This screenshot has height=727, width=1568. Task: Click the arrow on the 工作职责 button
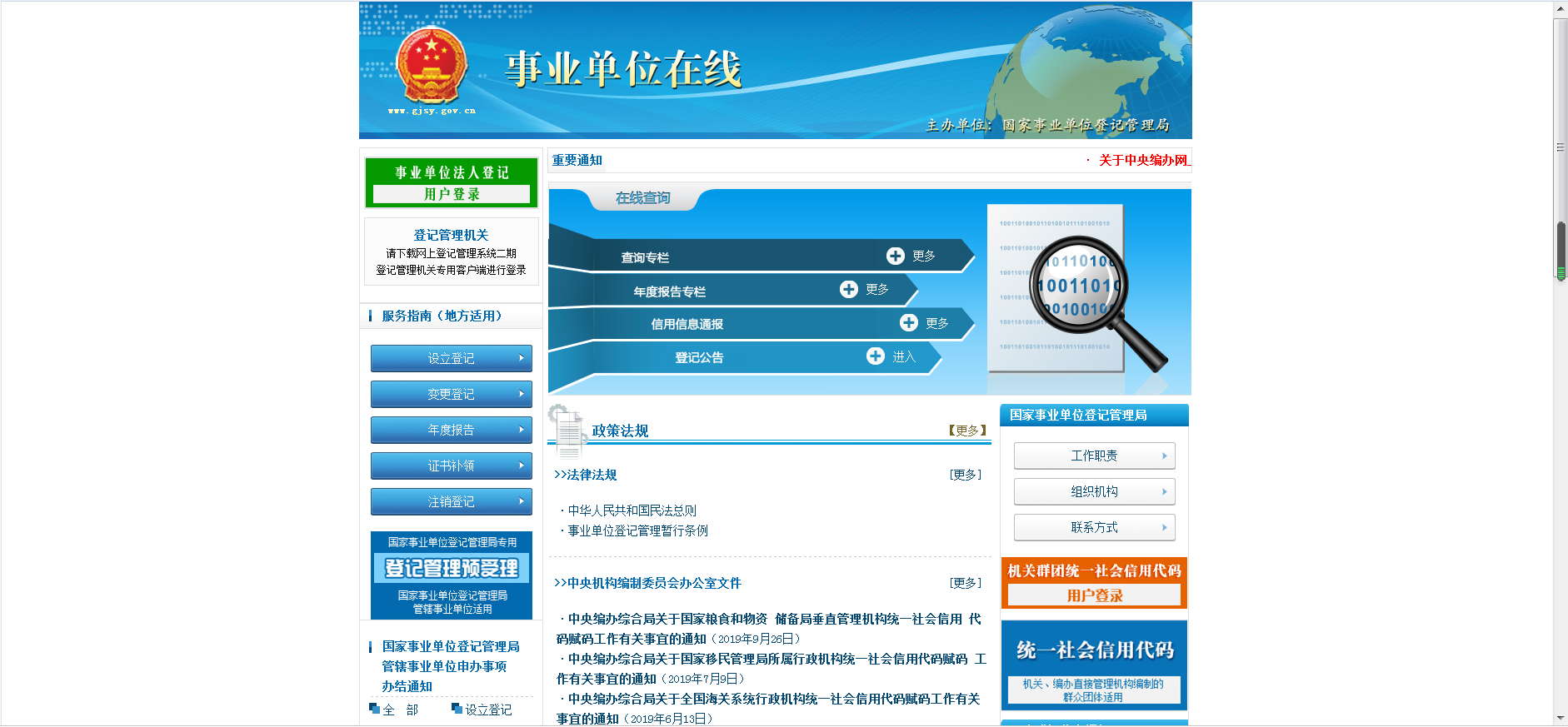pos(1165,456)
